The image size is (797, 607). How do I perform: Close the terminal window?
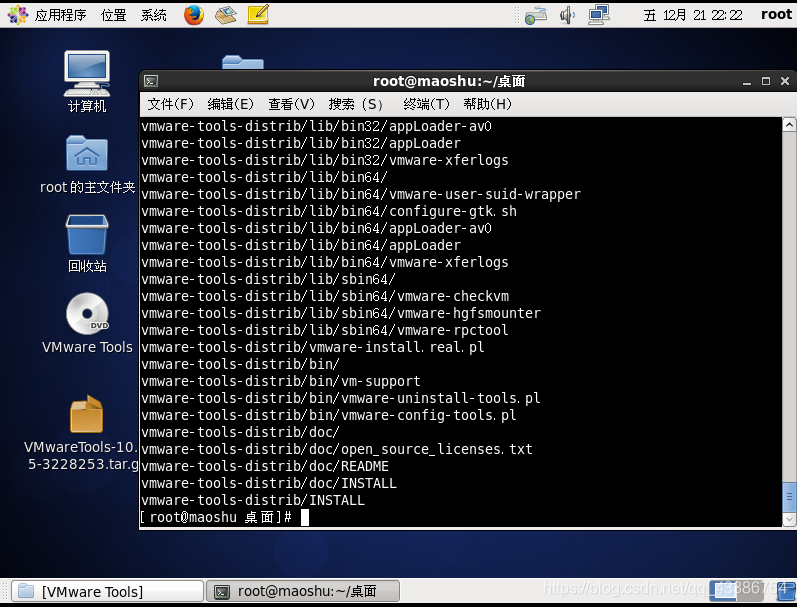pyautogui.click(x=785, y=81)
